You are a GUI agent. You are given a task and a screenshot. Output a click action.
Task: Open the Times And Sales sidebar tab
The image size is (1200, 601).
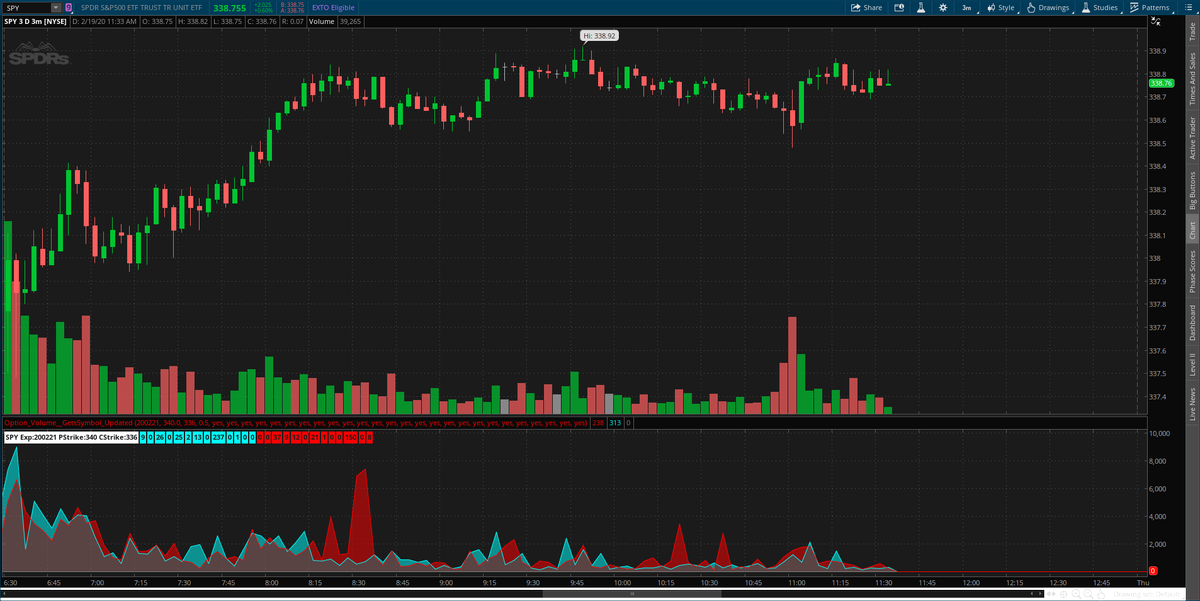click(x=1191, y=79)
